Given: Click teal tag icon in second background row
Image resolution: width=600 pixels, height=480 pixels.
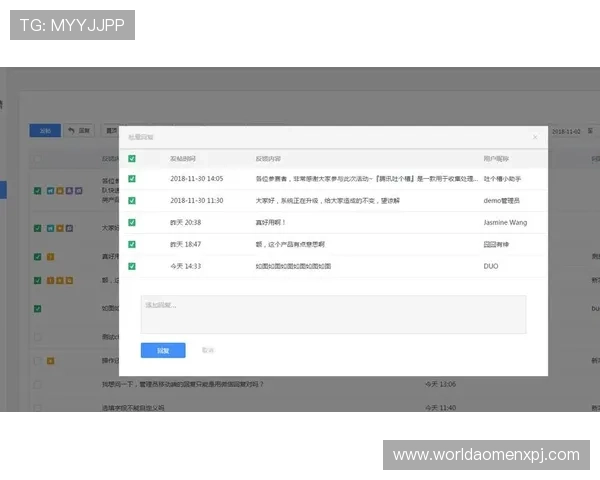Looking at the screenshot, I should (50, 228).
